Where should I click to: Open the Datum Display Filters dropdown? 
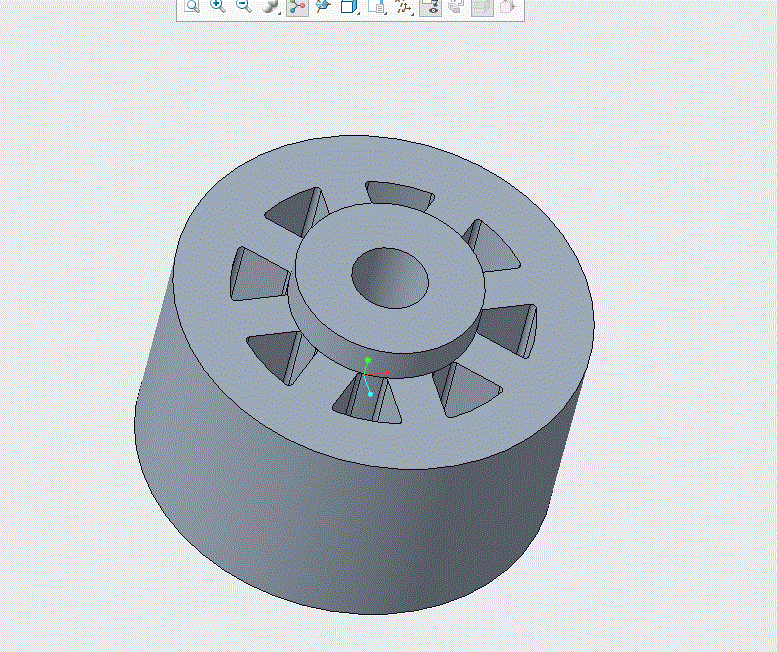click(404, 6)
